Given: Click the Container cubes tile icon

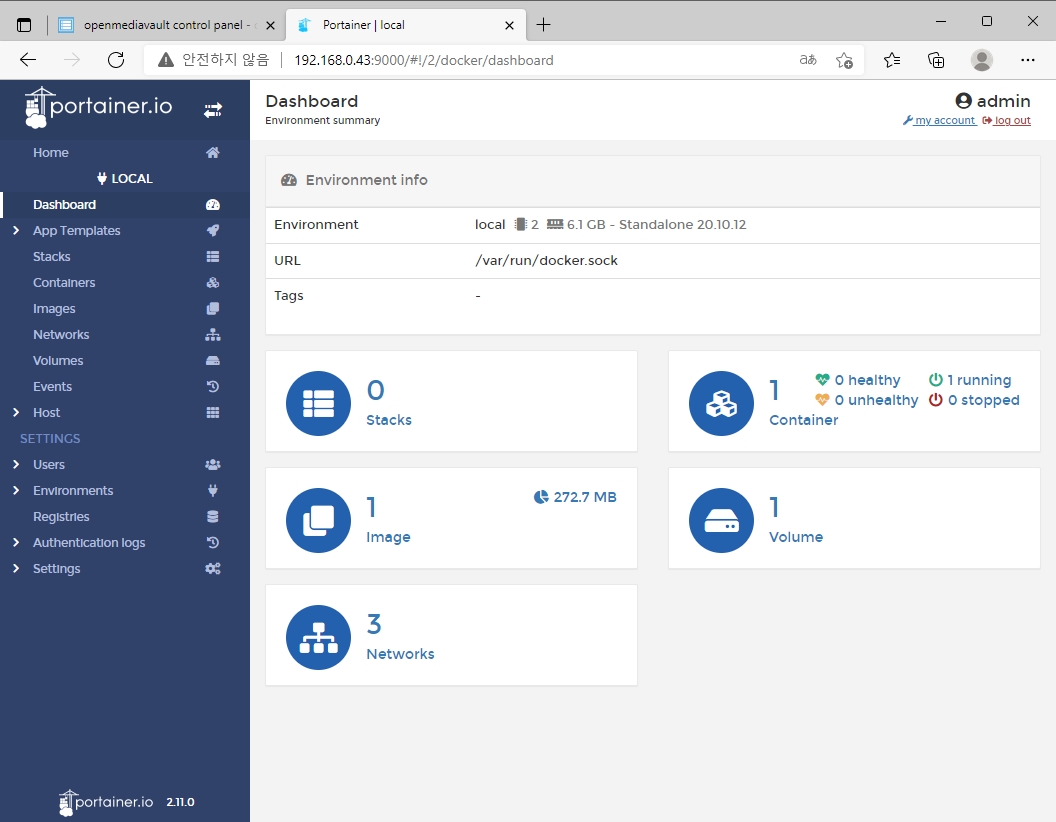Looking at the screenshot, I should point(721,403).
